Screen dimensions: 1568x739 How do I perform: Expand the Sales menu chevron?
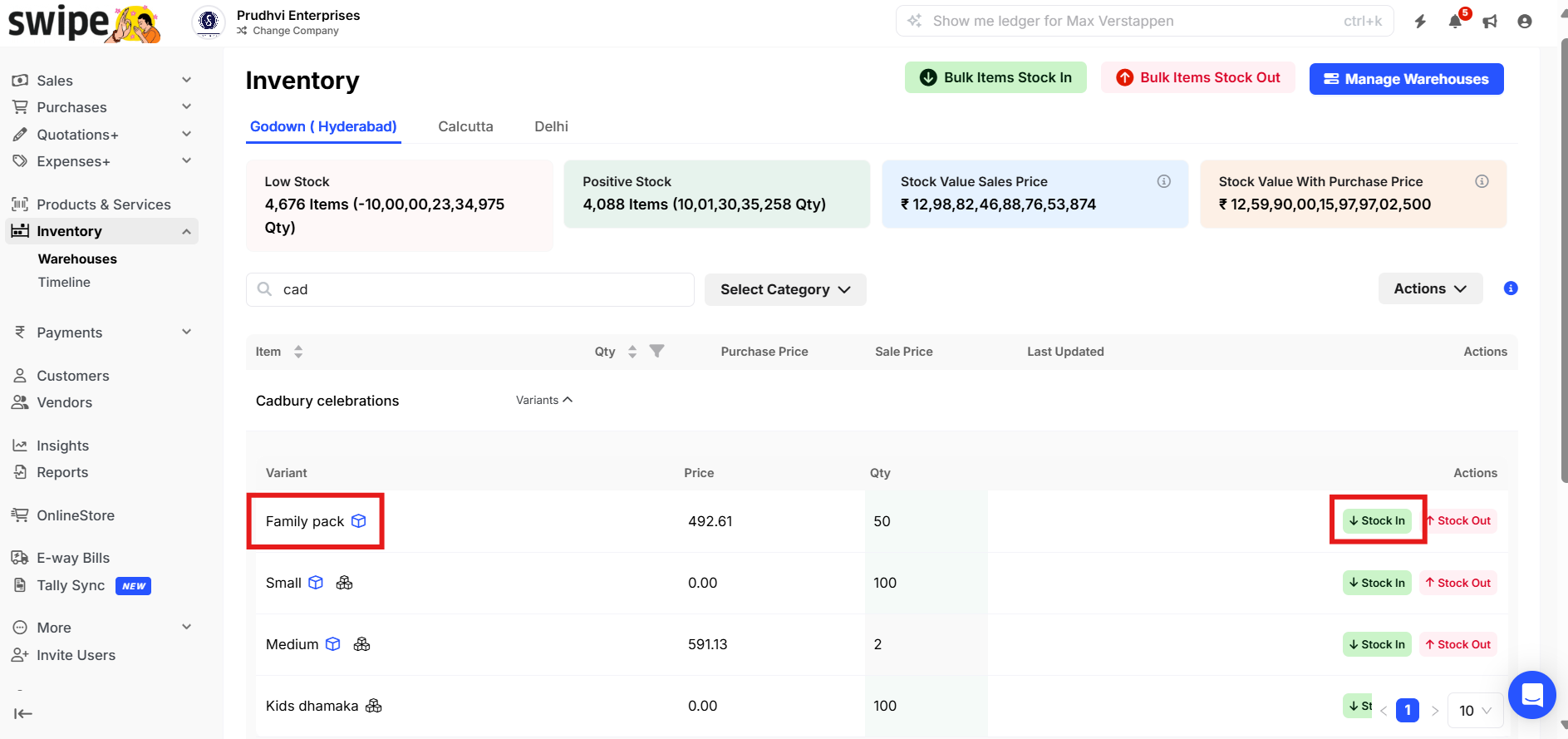(x=186, y=80)
